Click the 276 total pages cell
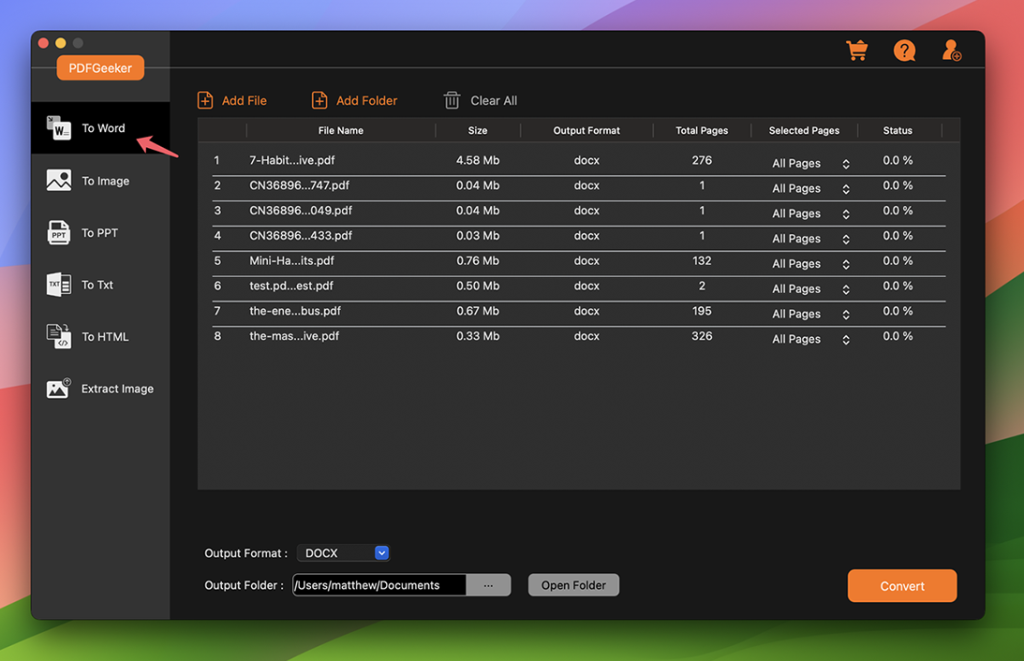1024x661 pixels. 701,160
